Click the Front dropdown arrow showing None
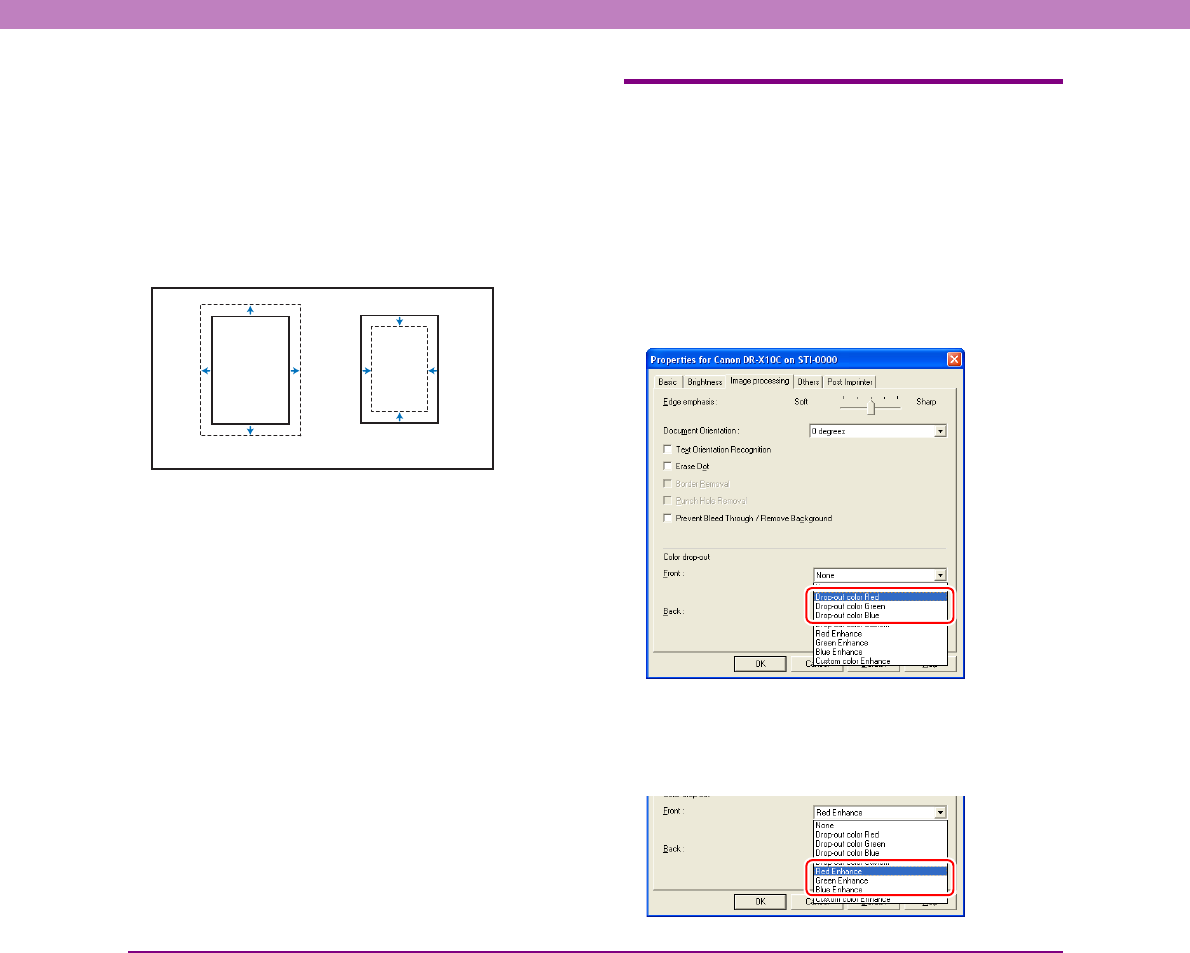 (x=940, y=575)
